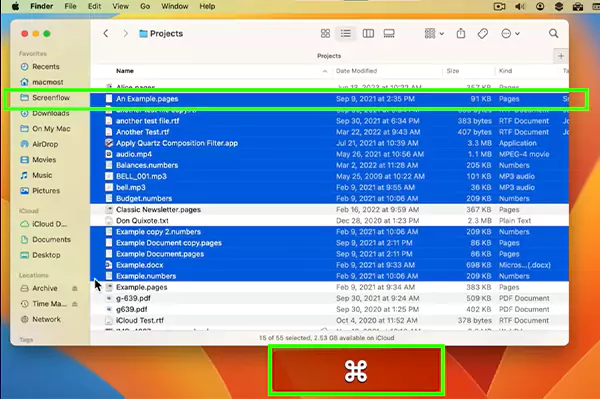The height and width of the screenshot is (399, 600).
Task: Open the Music sidebar folder
Action: pyautogui.click(x=36, y=175)
